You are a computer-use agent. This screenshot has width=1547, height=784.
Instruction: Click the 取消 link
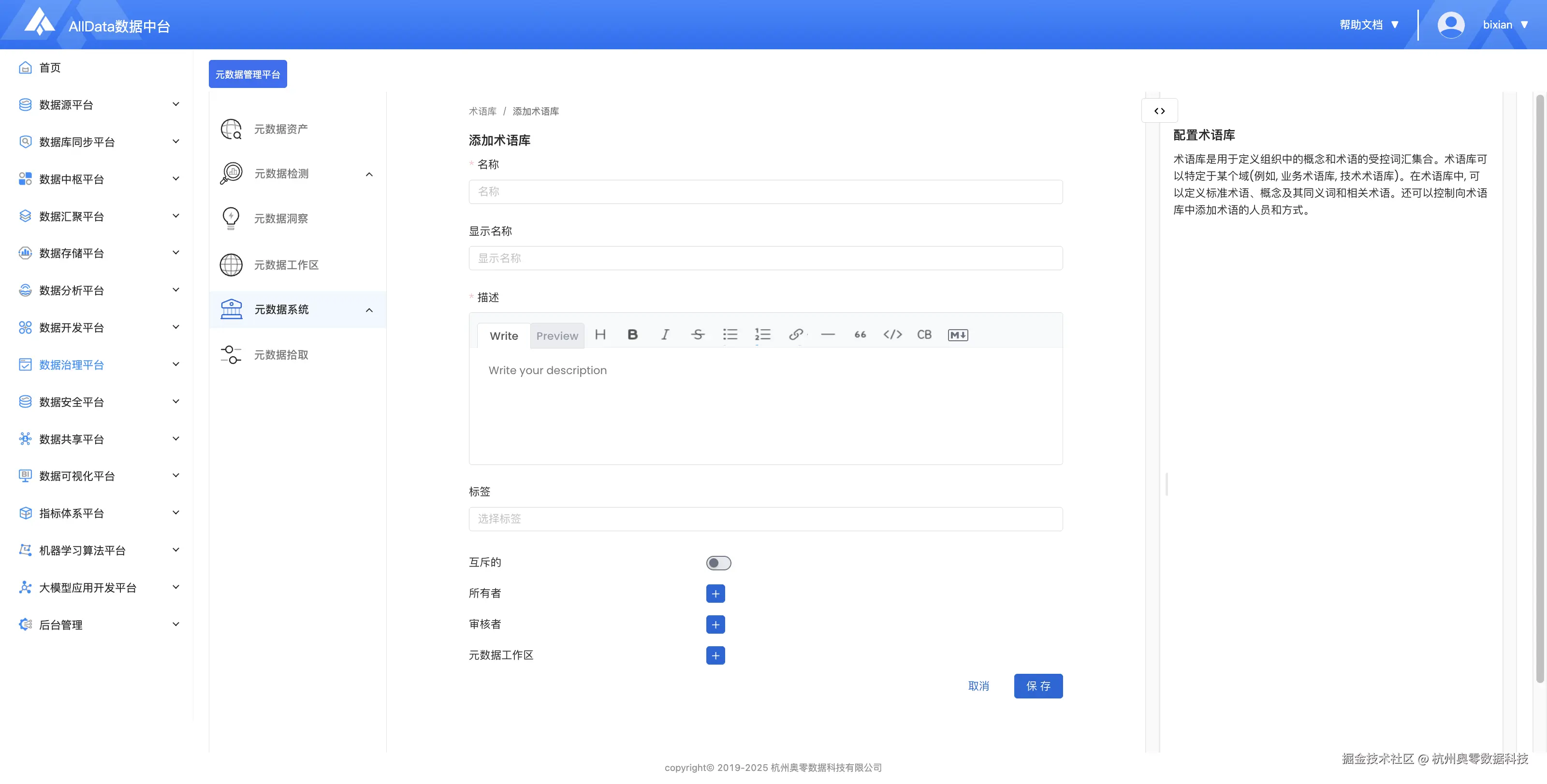[978, 685]
